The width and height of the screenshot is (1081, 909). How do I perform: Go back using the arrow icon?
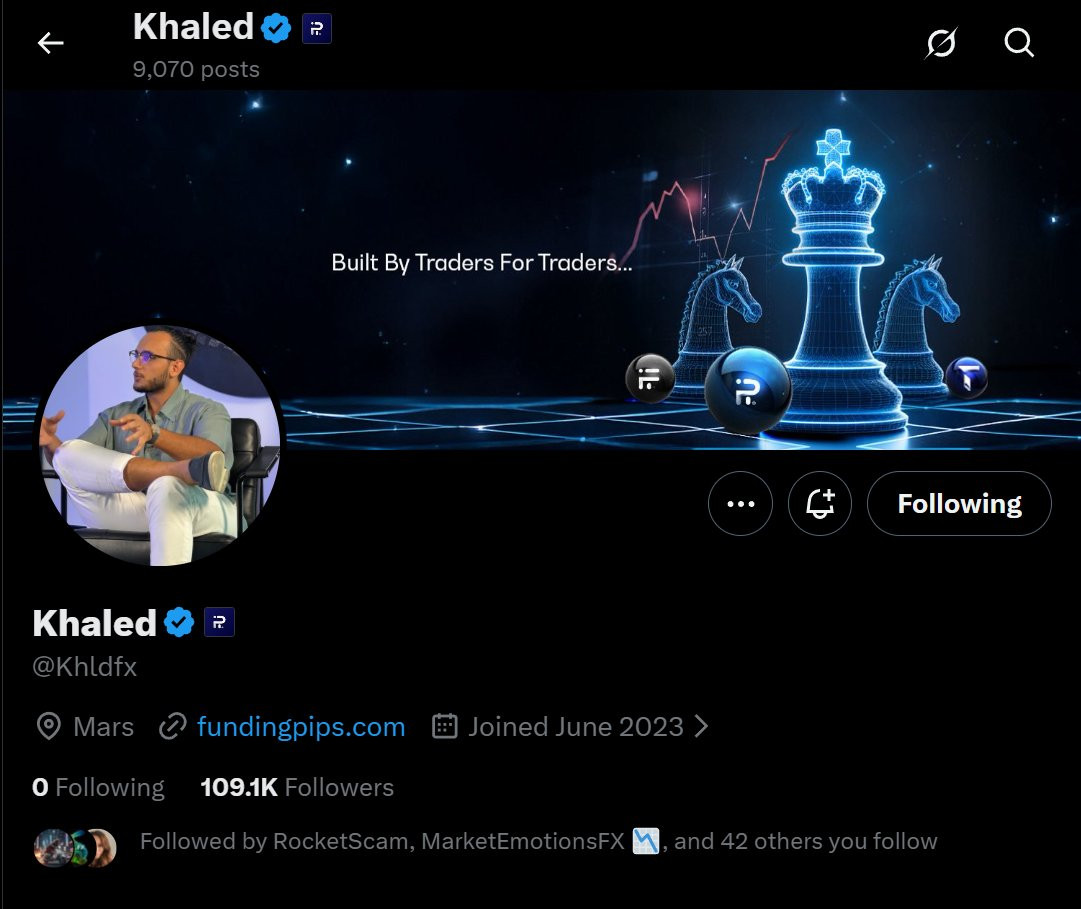pyautogui.click(x=50, y=43)
